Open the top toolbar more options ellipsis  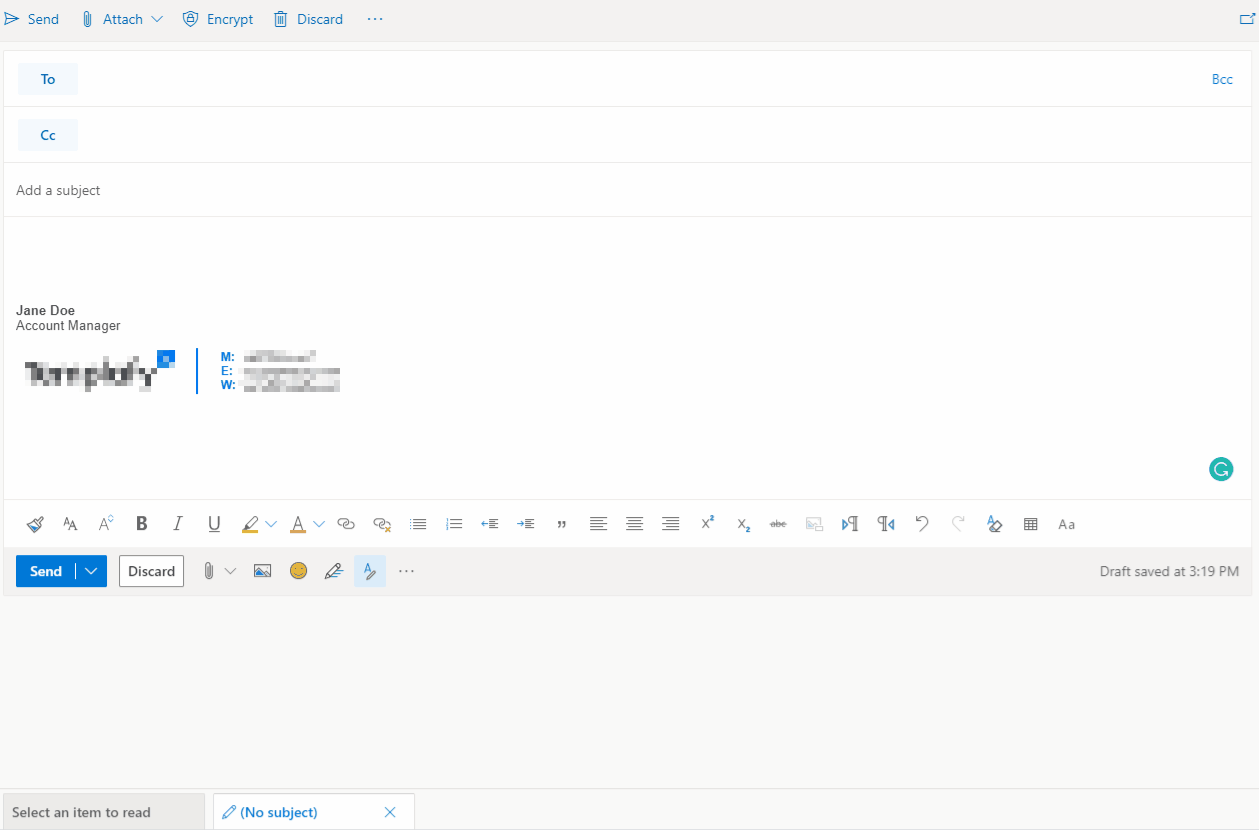[375, 19]
